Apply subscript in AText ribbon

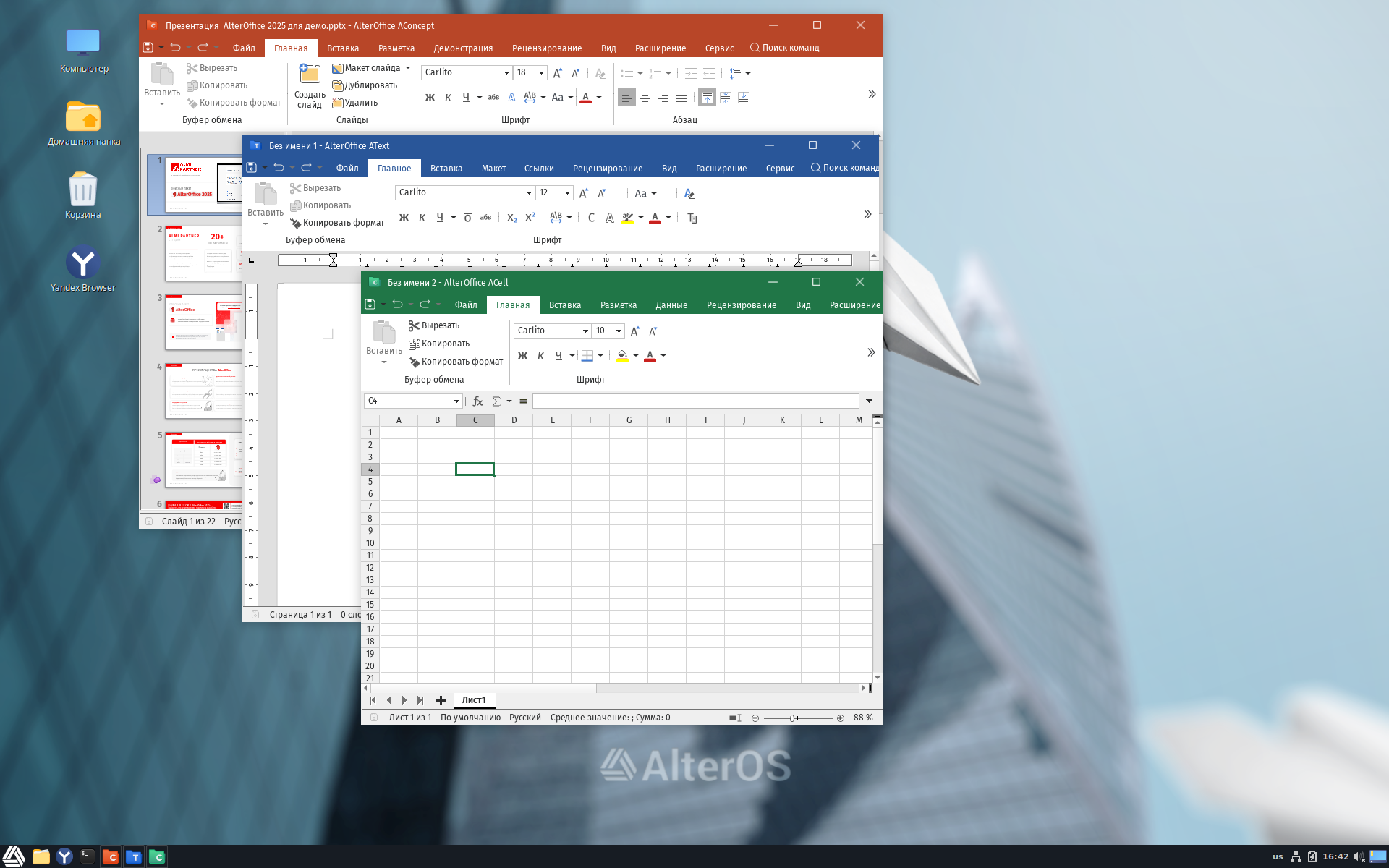511,218
